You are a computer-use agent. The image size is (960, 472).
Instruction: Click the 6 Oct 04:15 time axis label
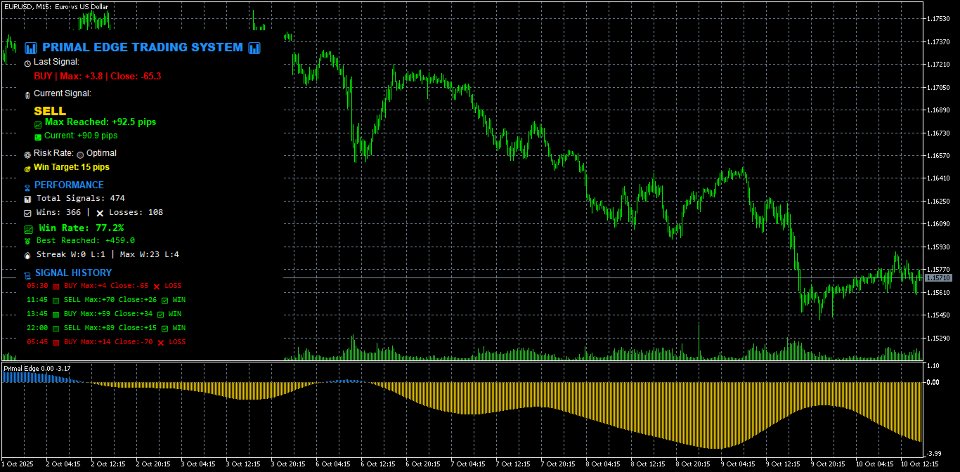tap(334, 465)
